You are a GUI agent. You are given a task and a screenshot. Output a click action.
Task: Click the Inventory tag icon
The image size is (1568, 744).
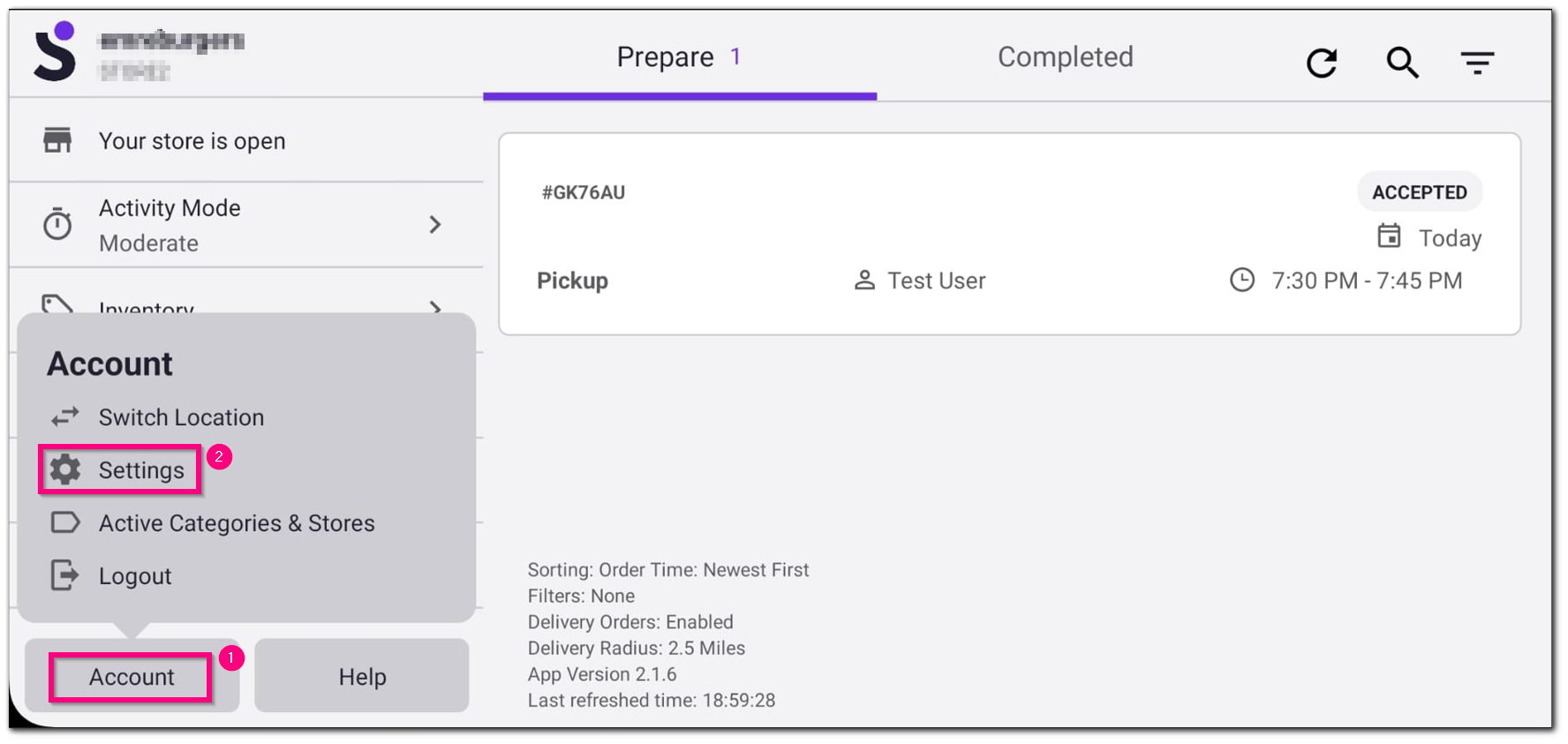point(57,304)
